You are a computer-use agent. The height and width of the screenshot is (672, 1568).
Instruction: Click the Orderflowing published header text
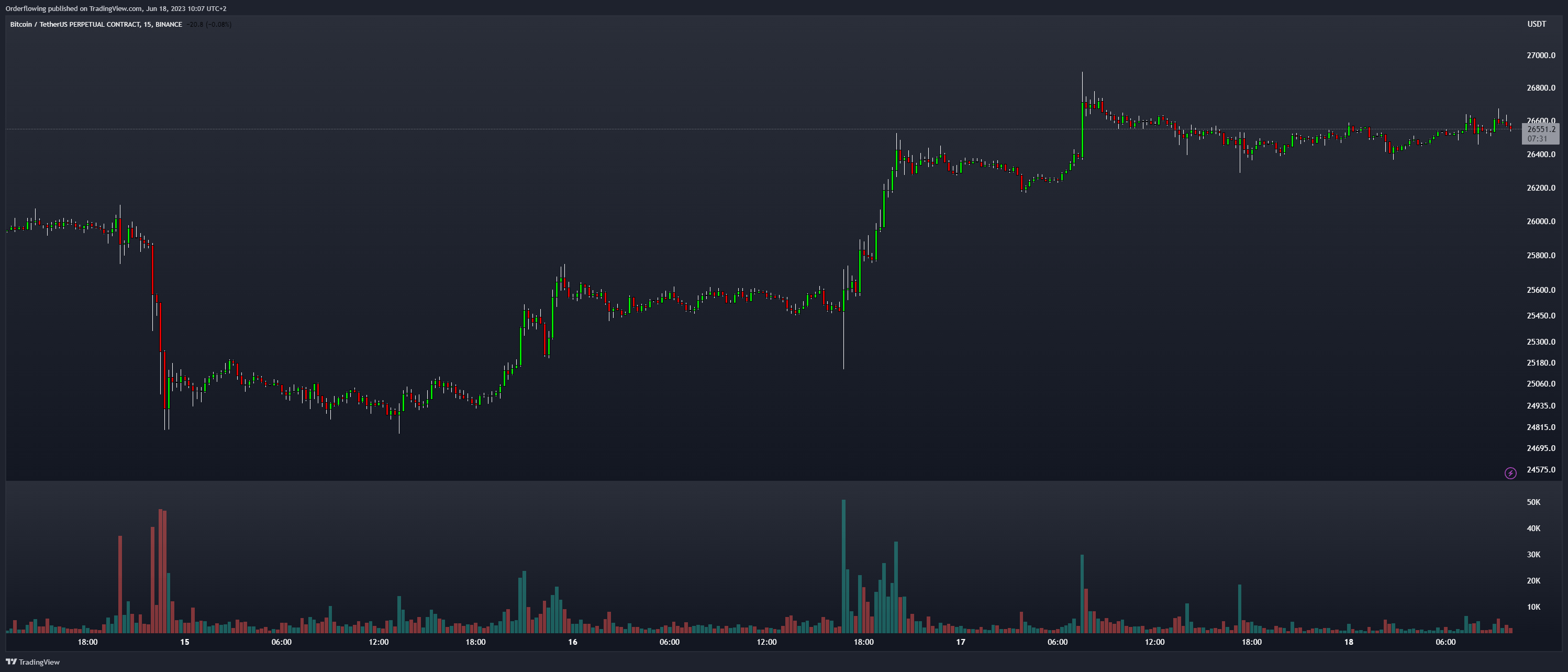(x=116, y=8)
